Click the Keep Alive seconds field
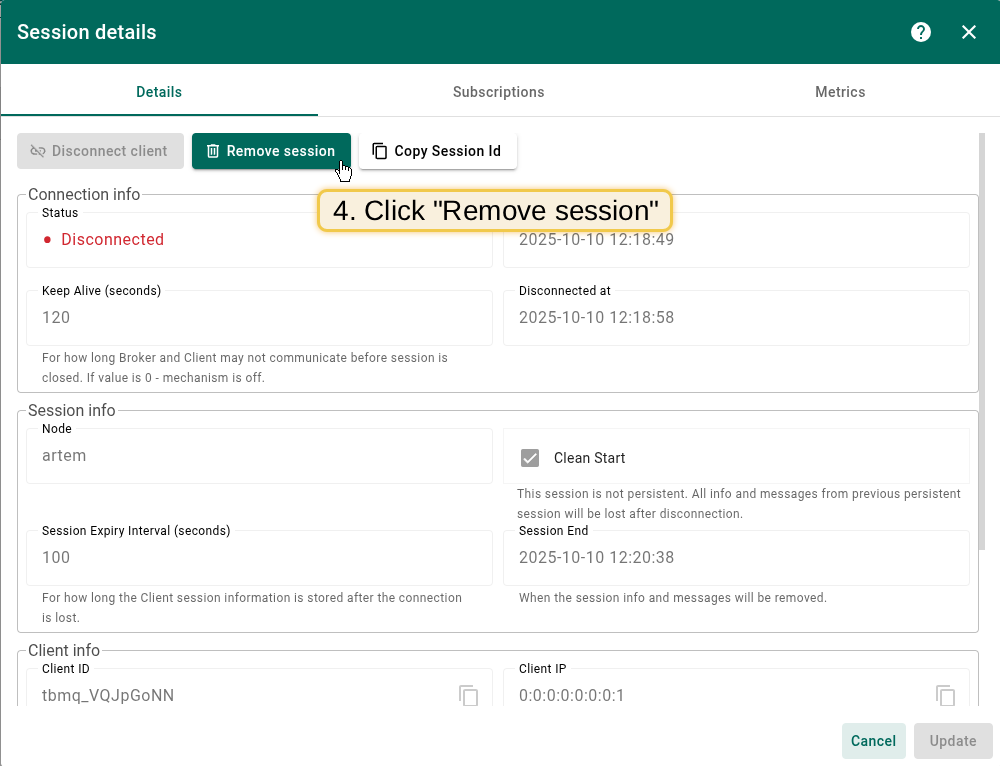This screenshot has width=1000, height=766. (258, 318)
